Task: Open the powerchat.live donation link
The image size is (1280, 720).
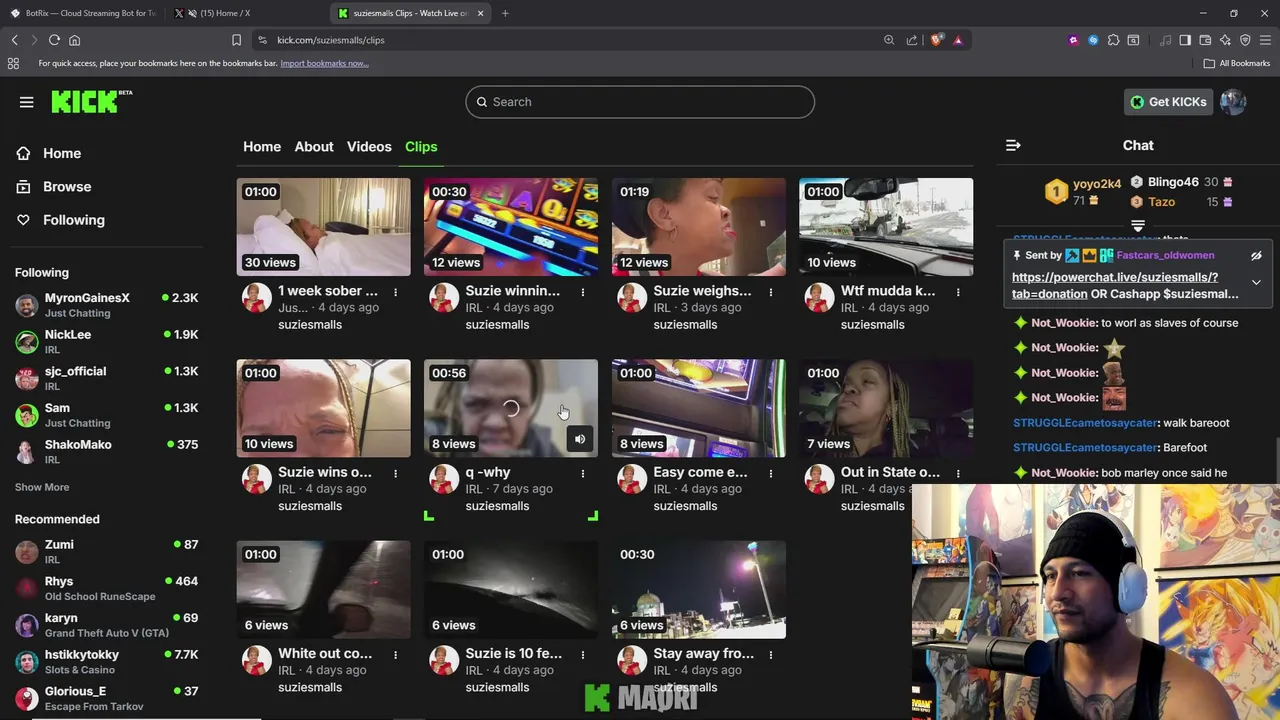Action: pos(1115,285)
